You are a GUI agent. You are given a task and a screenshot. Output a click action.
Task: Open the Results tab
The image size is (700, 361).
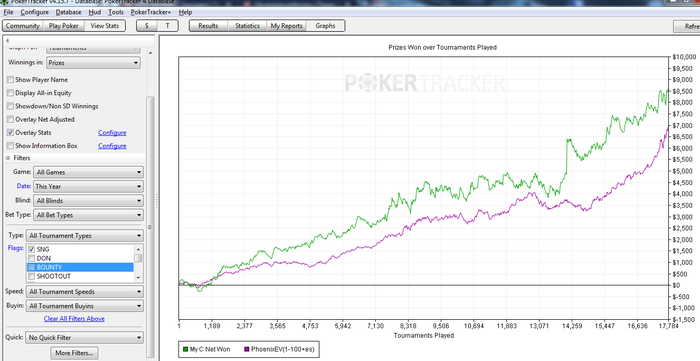coord(208,26)
